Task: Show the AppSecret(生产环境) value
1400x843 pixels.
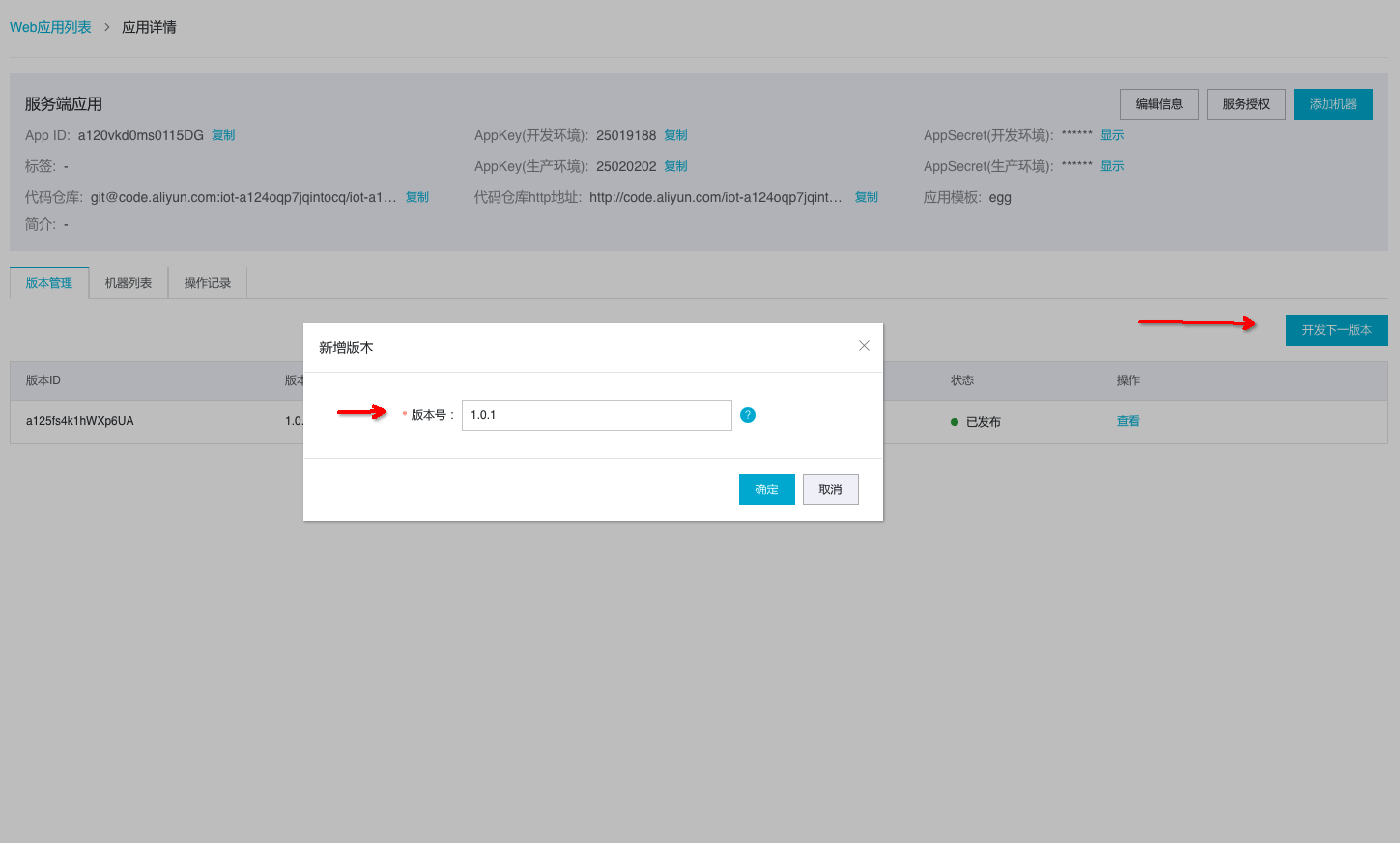Action: 1112,166
